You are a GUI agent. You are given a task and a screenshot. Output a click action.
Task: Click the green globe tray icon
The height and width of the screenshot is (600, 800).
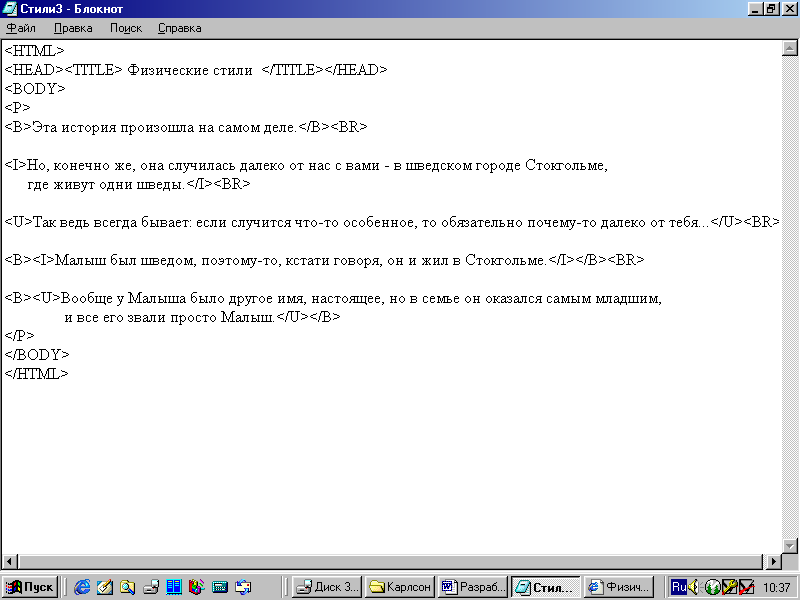pos(712,587)
